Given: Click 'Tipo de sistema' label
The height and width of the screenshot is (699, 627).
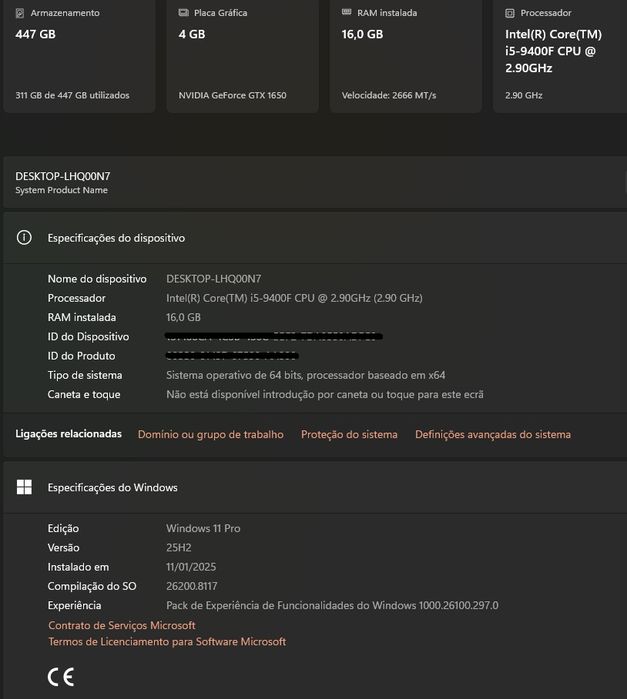Looking at the screenshot, I should (x=85, y=375).
